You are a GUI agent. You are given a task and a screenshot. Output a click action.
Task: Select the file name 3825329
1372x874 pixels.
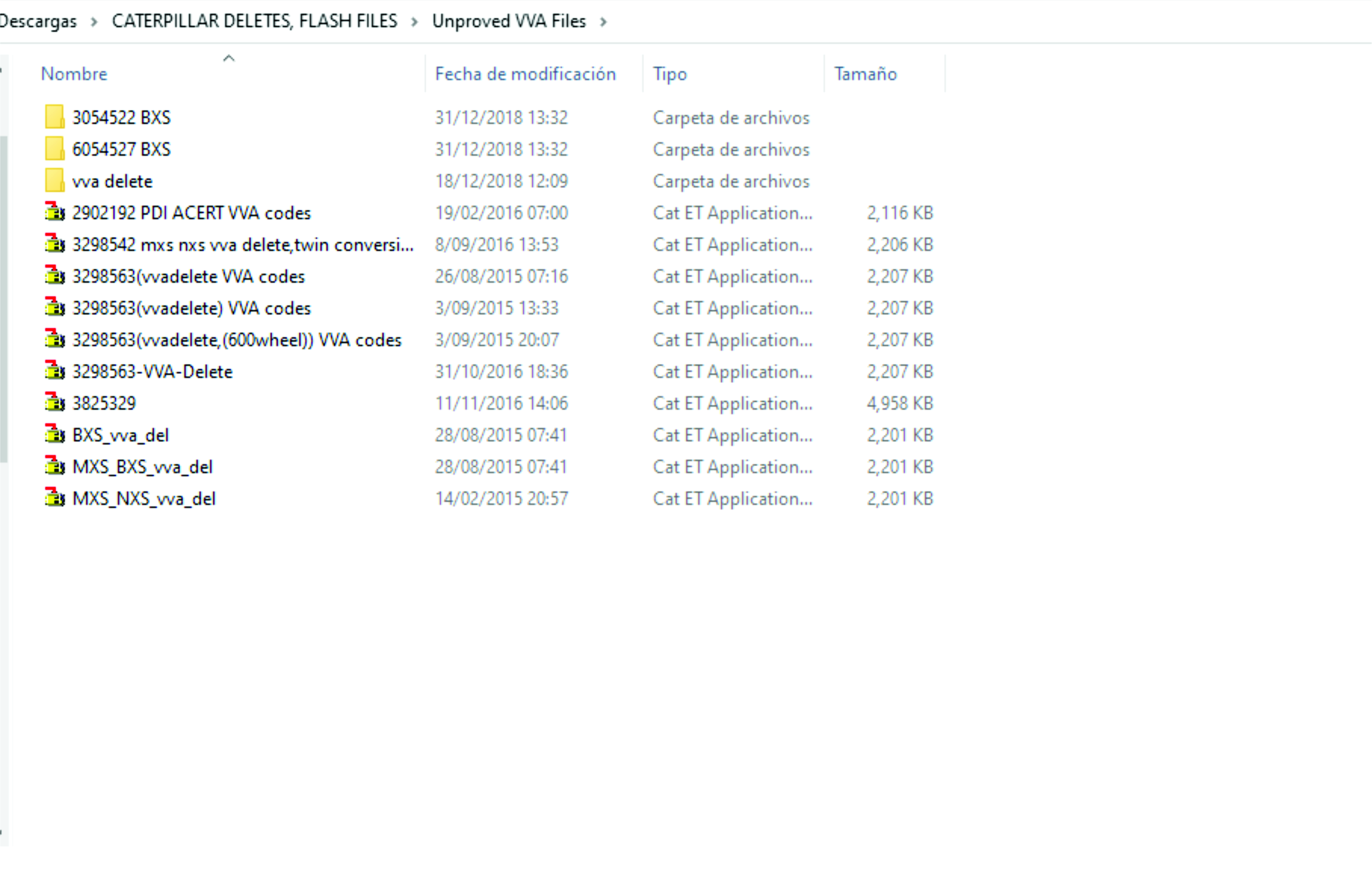[x=104, y=404]
